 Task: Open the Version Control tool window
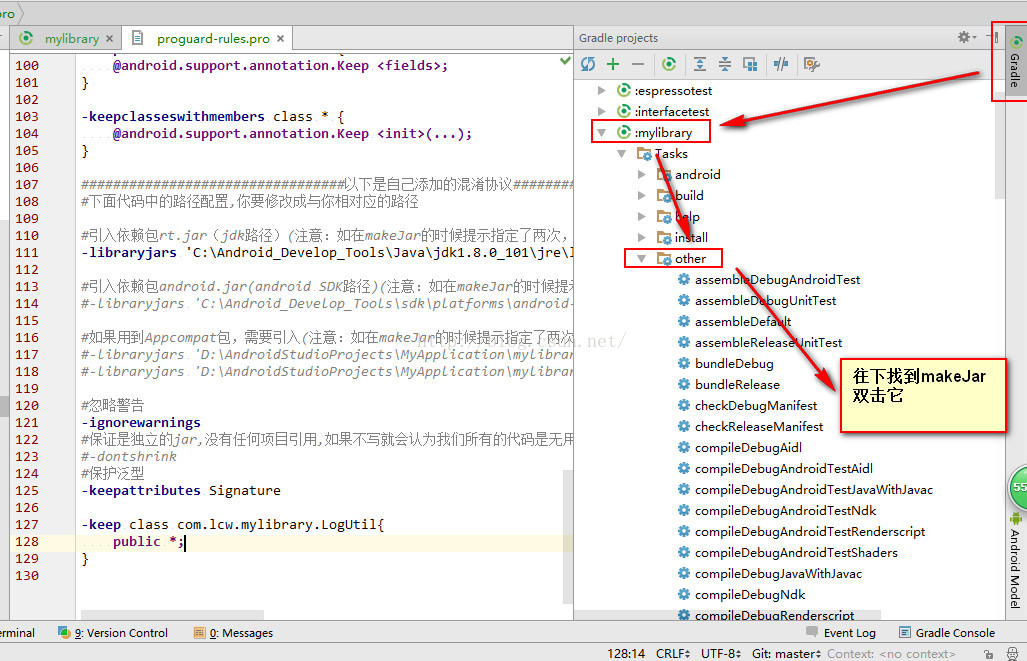tap(113, 632)
